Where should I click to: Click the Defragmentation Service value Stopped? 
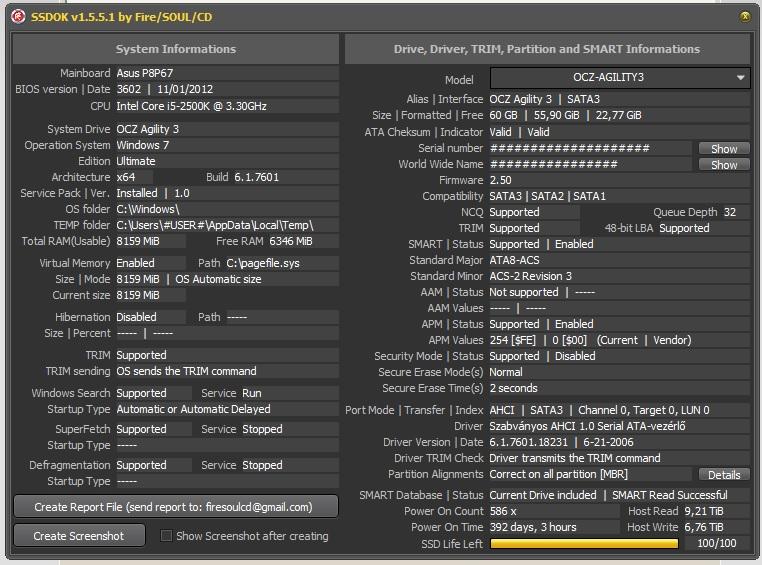262,465
